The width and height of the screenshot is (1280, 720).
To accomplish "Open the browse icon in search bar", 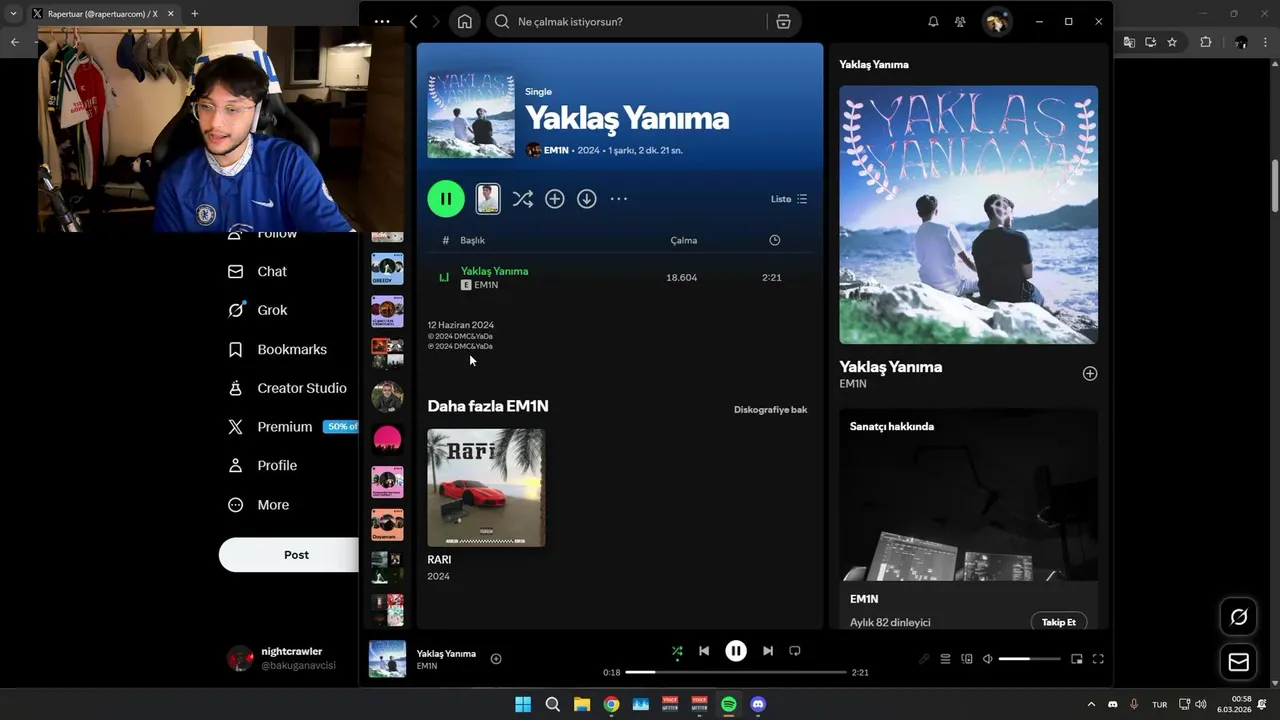I will (783, 22).
